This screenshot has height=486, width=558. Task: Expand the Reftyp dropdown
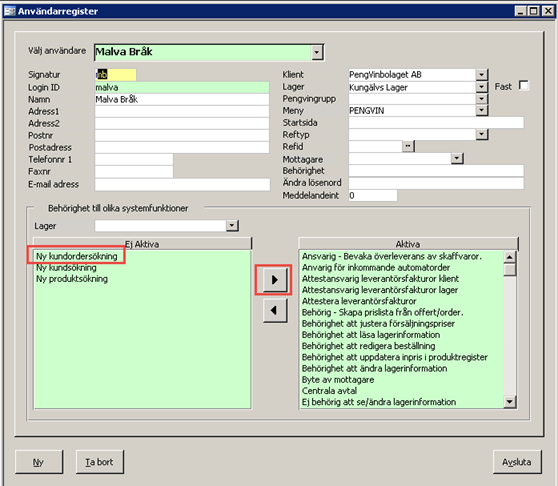(481, 134)
